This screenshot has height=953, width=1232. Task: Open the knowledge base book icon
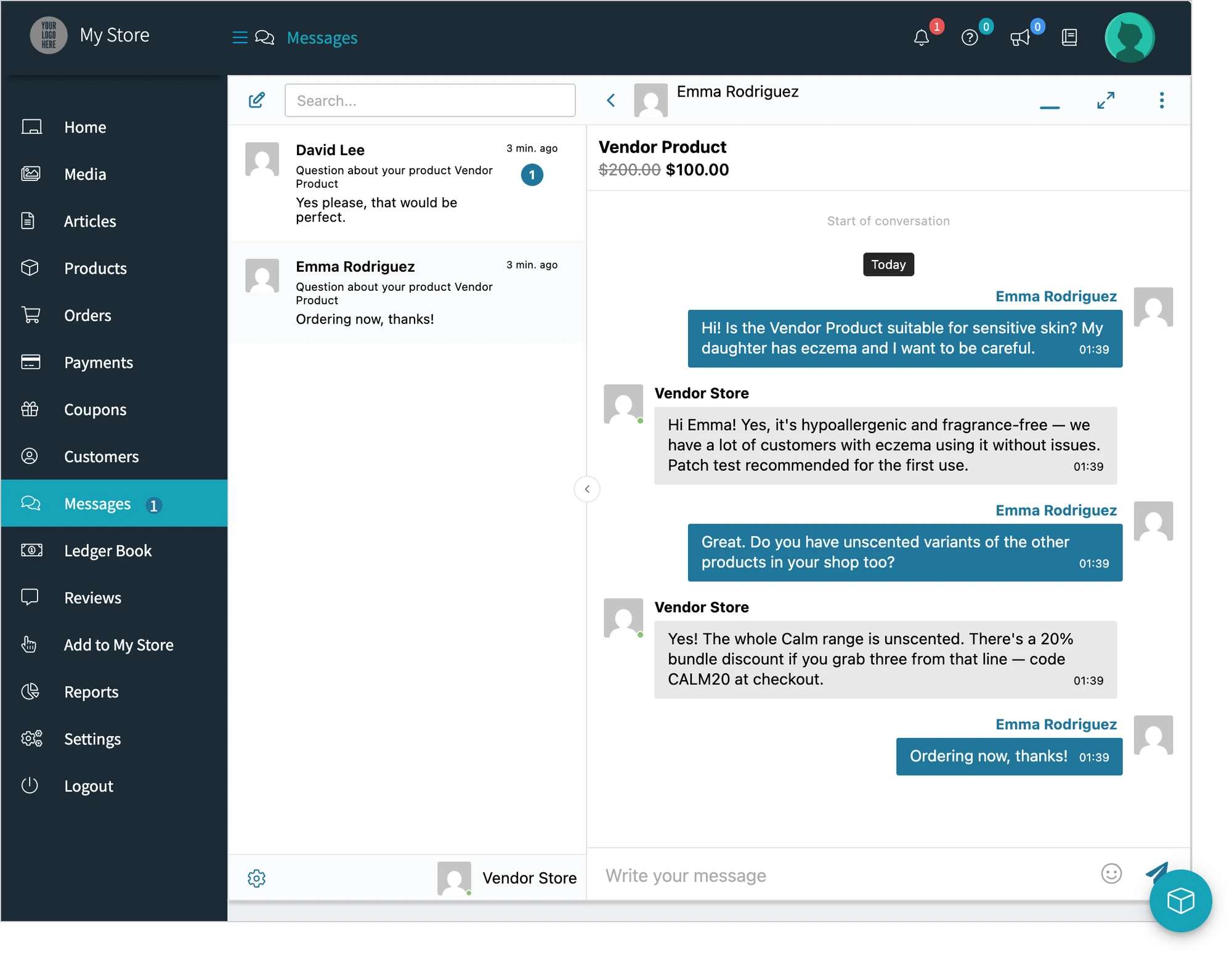(1069, 38)
